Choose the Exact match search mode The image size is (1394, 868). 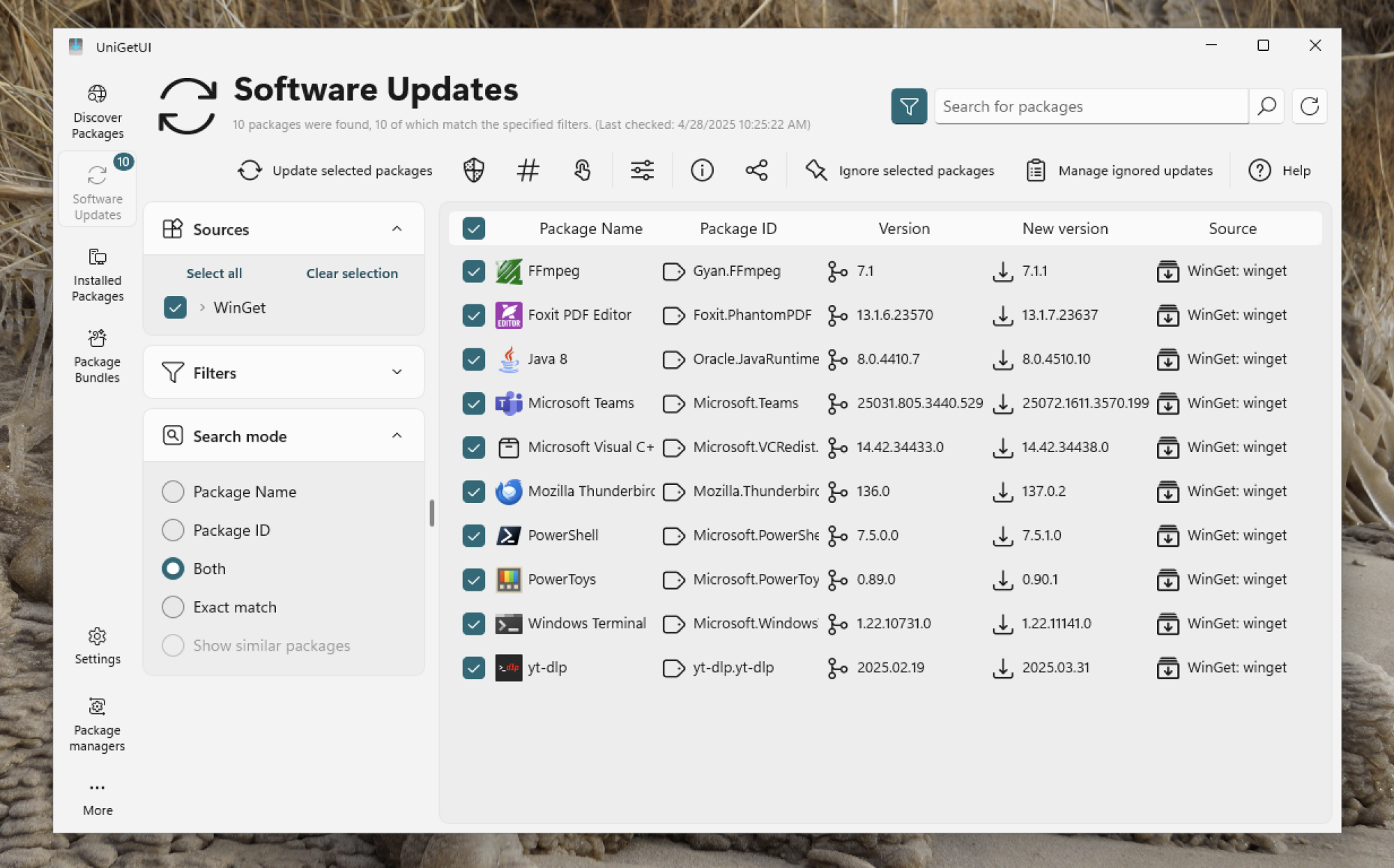tap(173, 607)
